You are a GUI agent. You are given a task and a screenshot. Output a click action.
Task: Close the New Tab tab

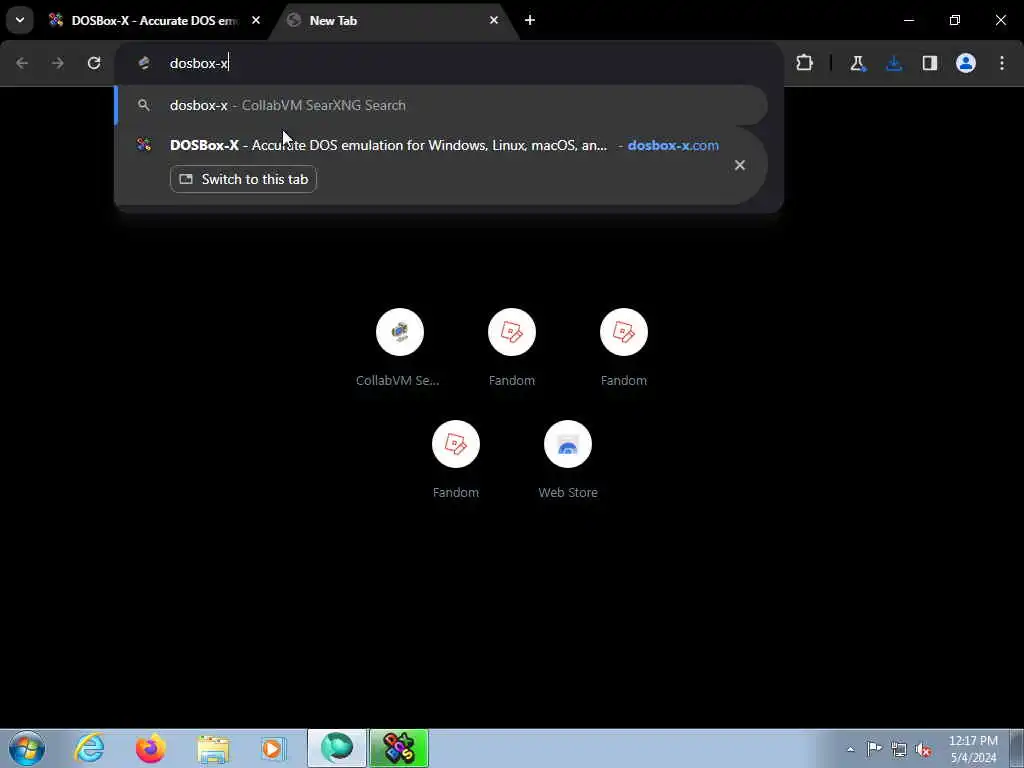click(494, 20)
